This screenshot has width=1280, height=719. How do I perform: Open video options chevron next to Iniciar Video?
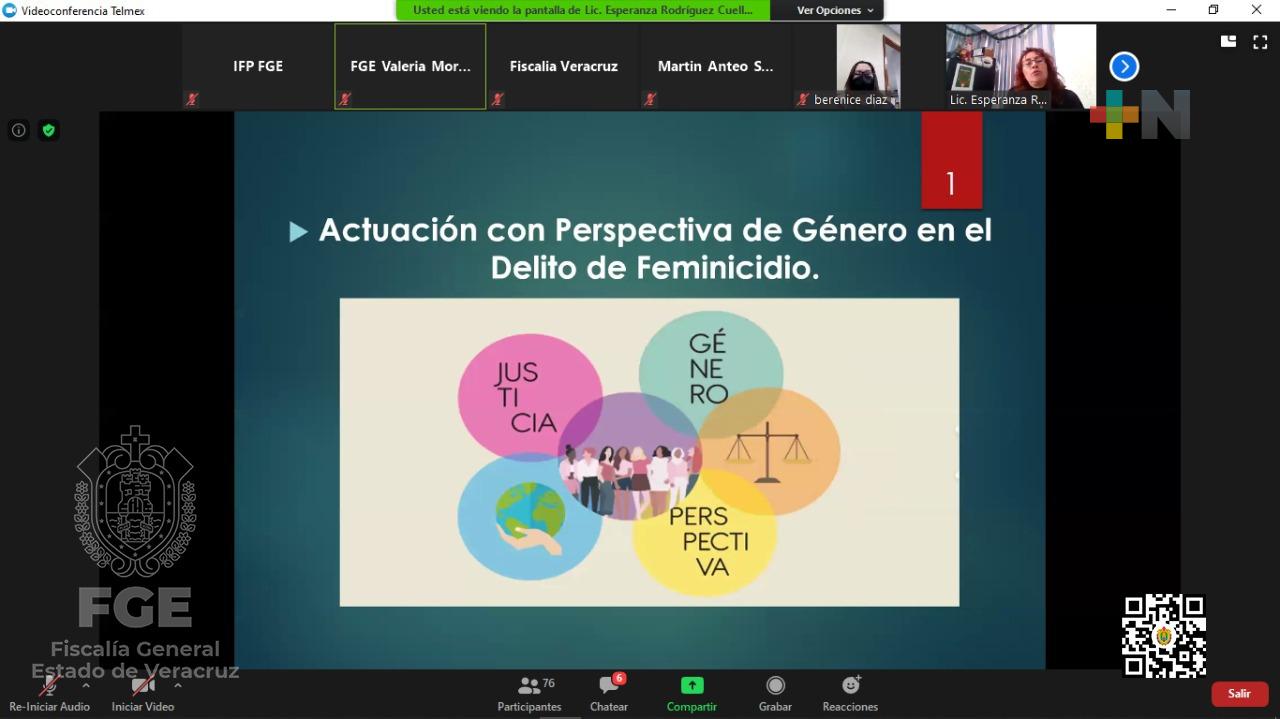point(180,686)
